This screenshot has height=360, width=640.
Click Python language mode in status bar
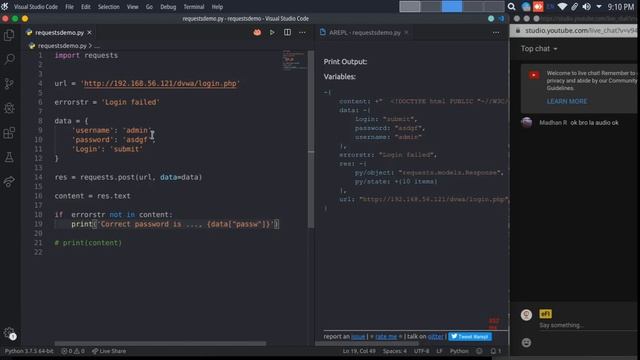pyautogui.click(x=459, y=351)
